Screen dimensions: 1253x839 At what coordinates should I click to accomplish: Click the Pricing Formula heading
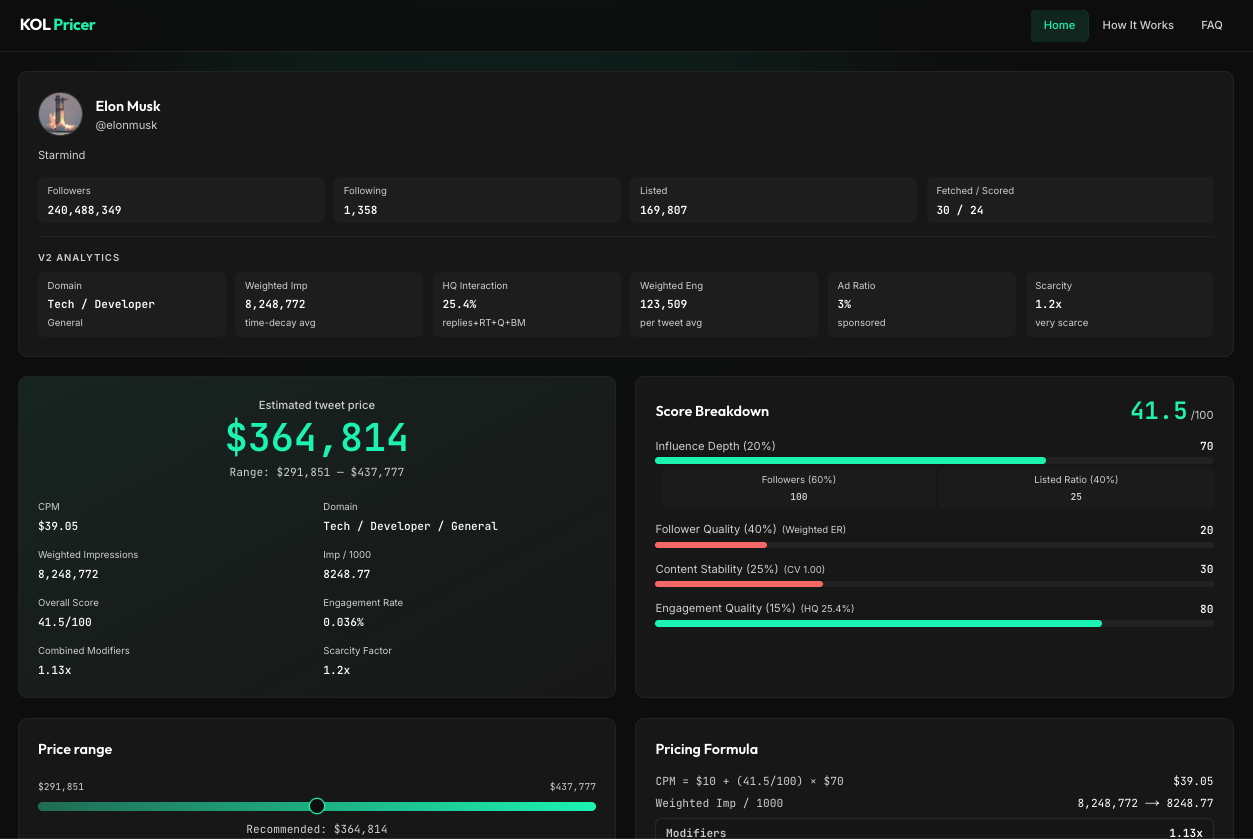pyautogui.click(x=706, y=749)
